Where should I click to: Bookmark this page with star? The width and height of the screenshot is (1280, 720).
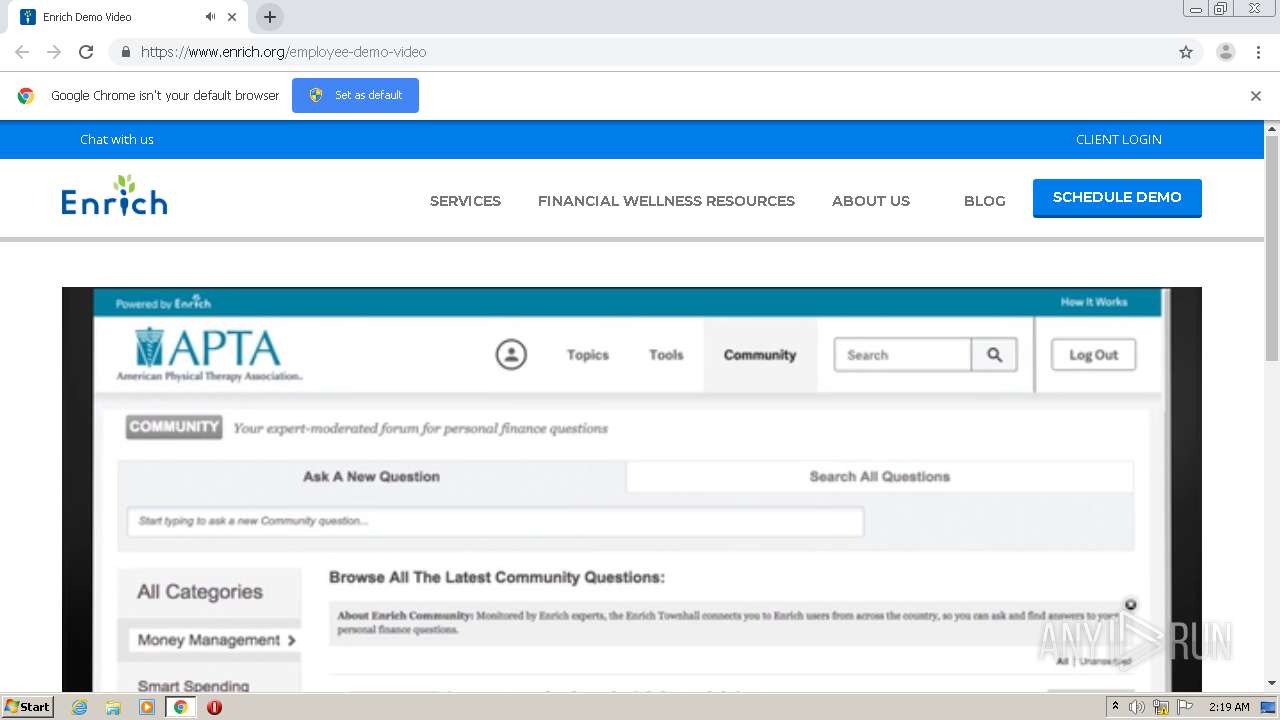1186,52
